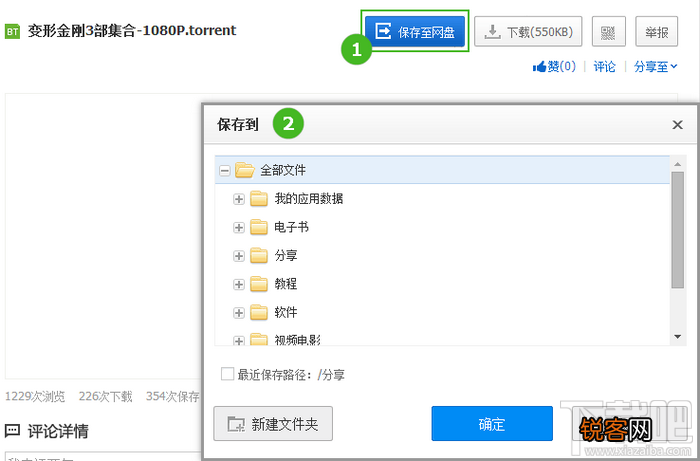Expand the 分享 folder in the tree
This screenshot has height=461, width=700.
click(x=239, y=256)
